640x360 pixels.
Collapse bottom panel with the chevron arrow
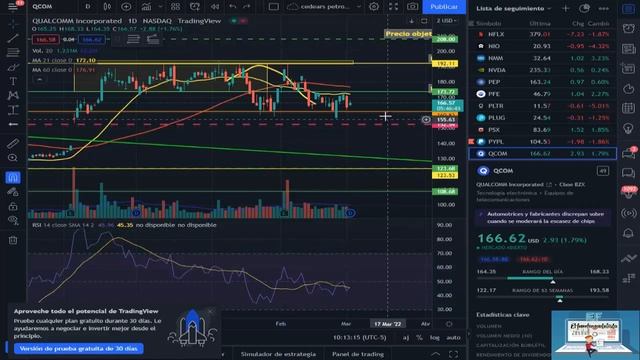tap(436, 354)
